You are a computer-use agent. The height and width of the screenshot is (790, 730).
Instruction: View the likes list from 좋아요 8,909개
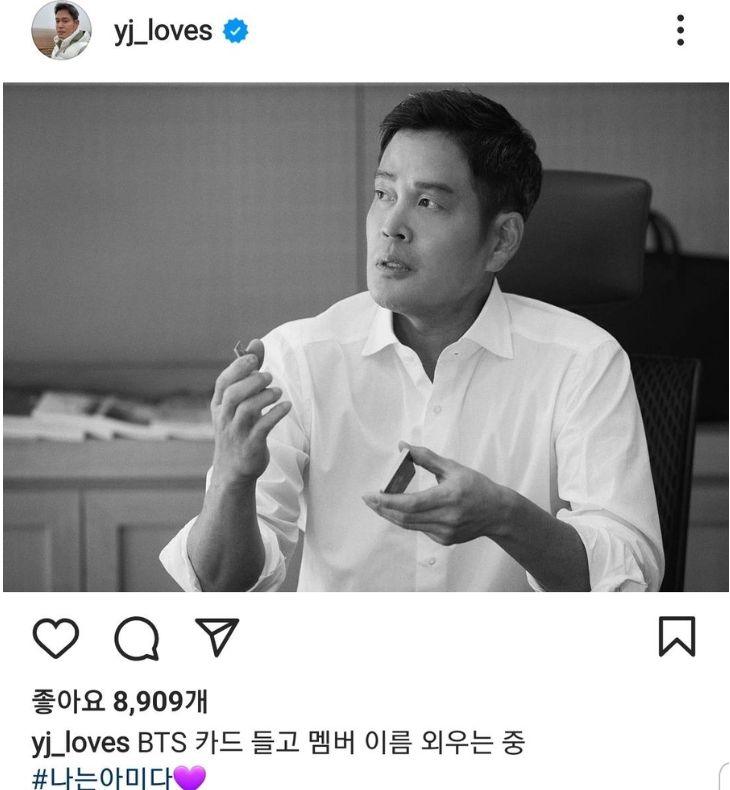[119, 701]
